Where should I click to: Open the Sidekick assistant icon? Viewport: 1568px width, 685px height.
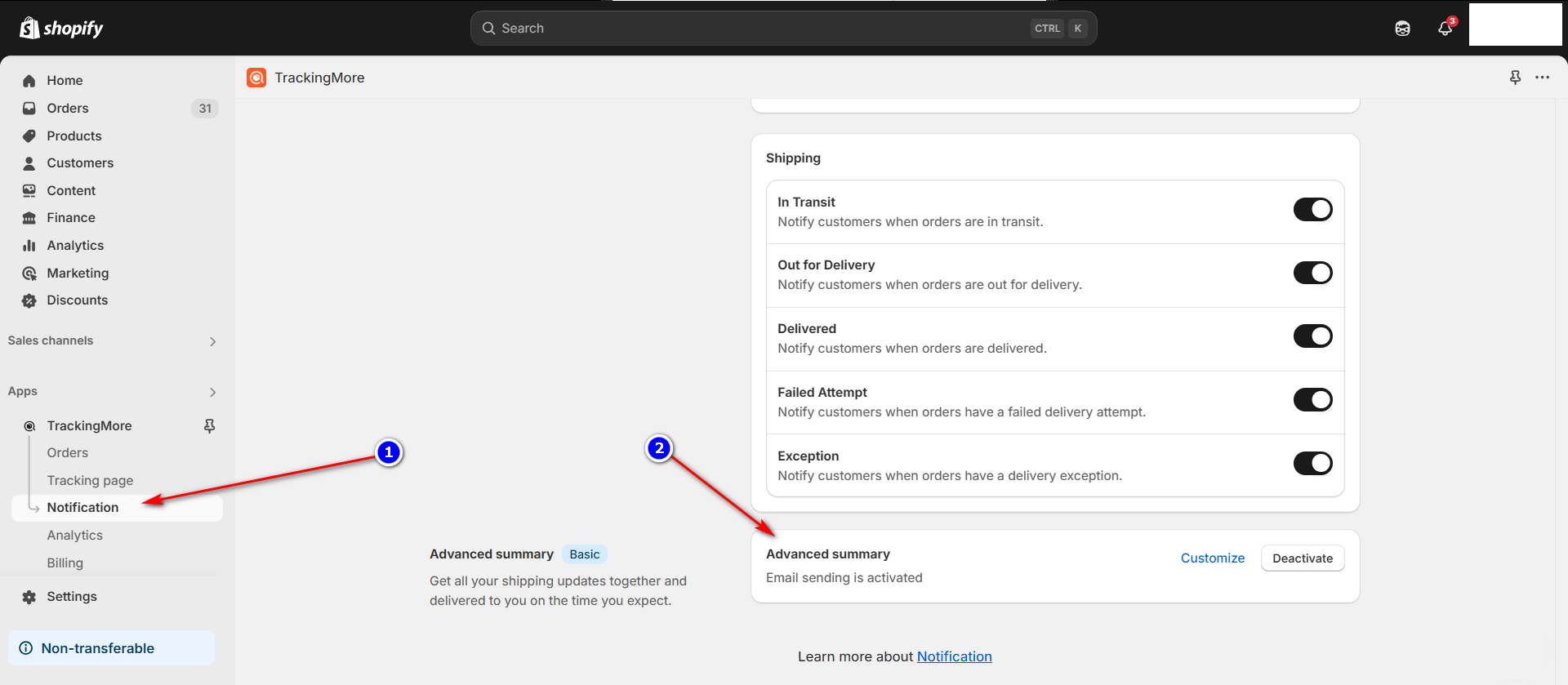point(1402,29)
